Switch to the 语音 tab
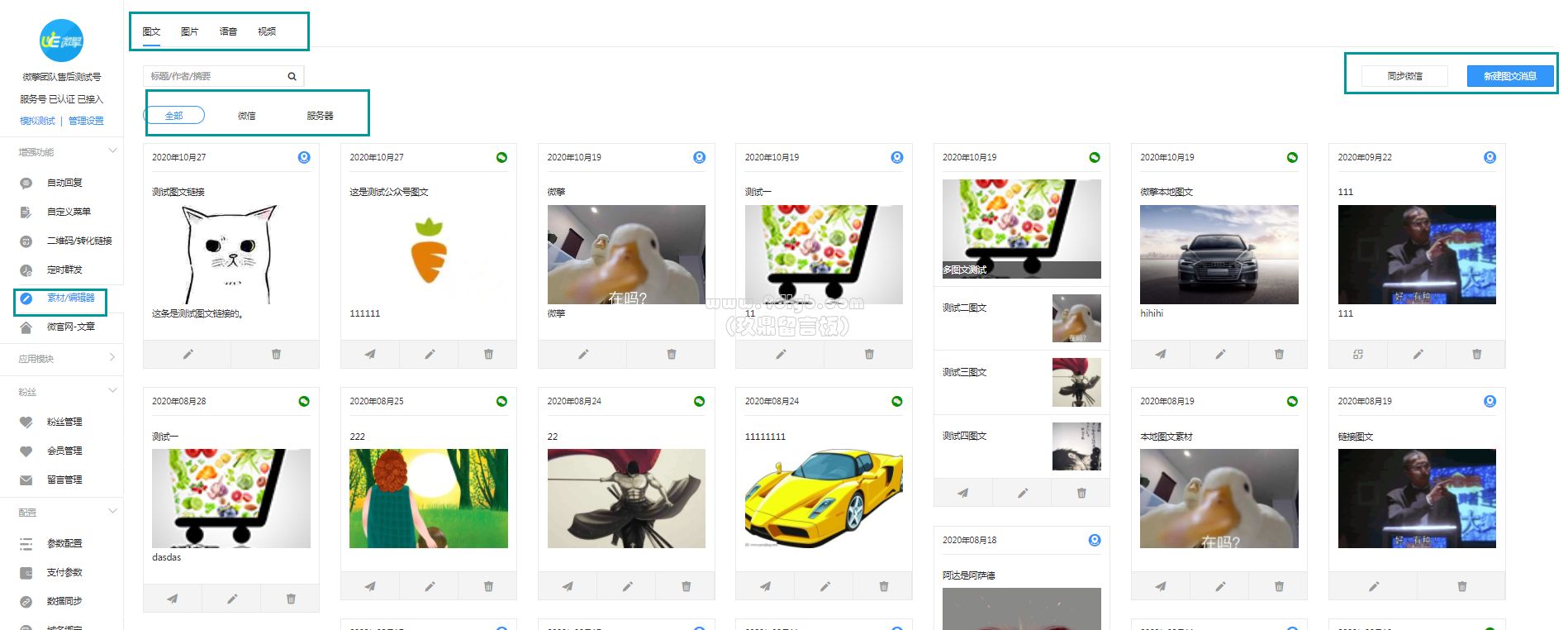This screenshot has width=1568, height=630. pyautogui.click(x=228, y=31)
